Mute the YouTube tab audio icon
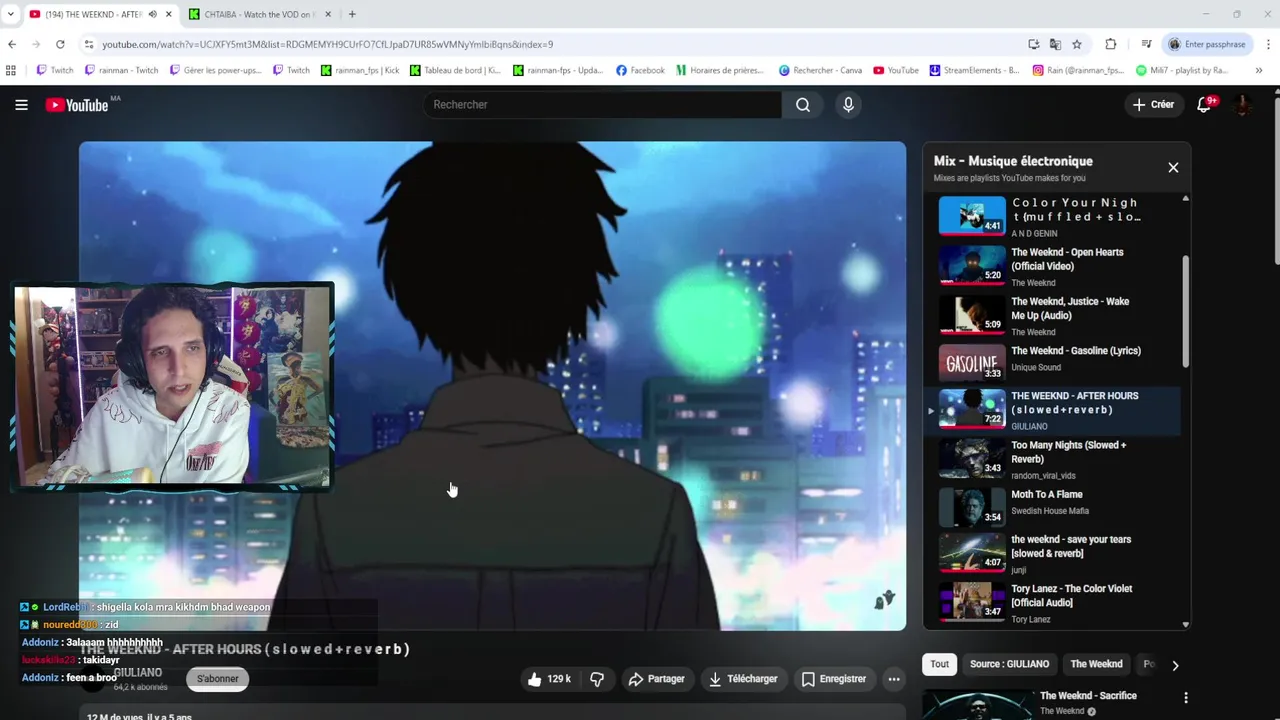Image resolution: width=1280 pixels, height=720 pixels. tap(153, 14)
